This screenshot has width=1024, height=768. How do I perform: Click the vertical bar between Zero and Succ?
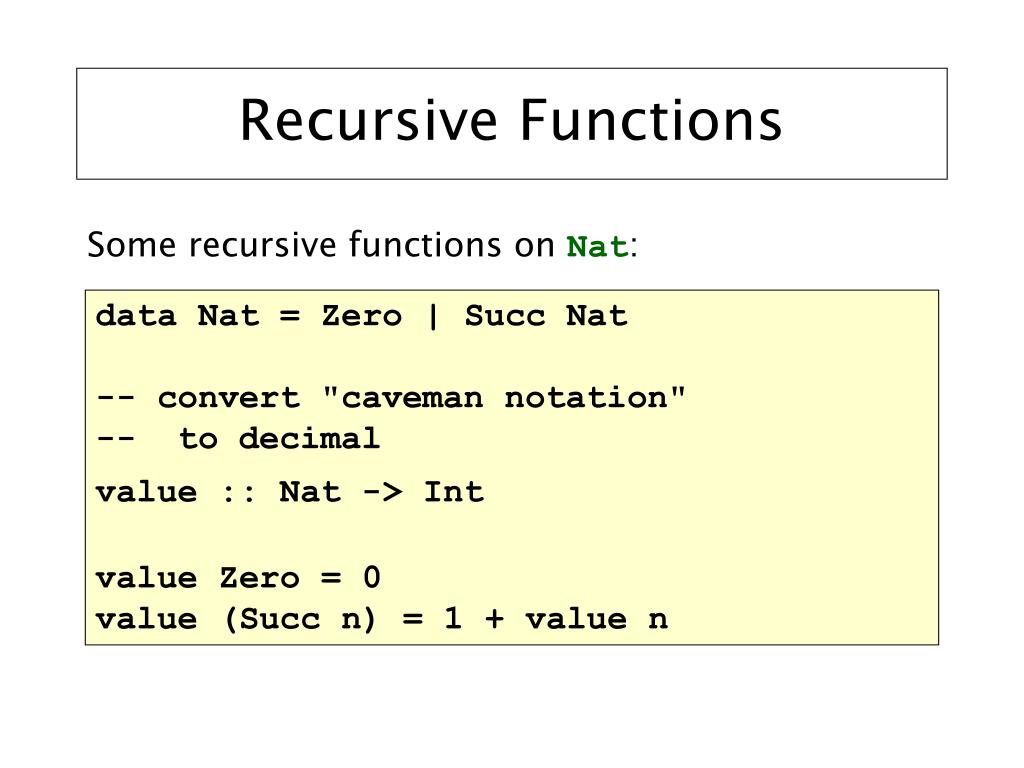point(432,317)
